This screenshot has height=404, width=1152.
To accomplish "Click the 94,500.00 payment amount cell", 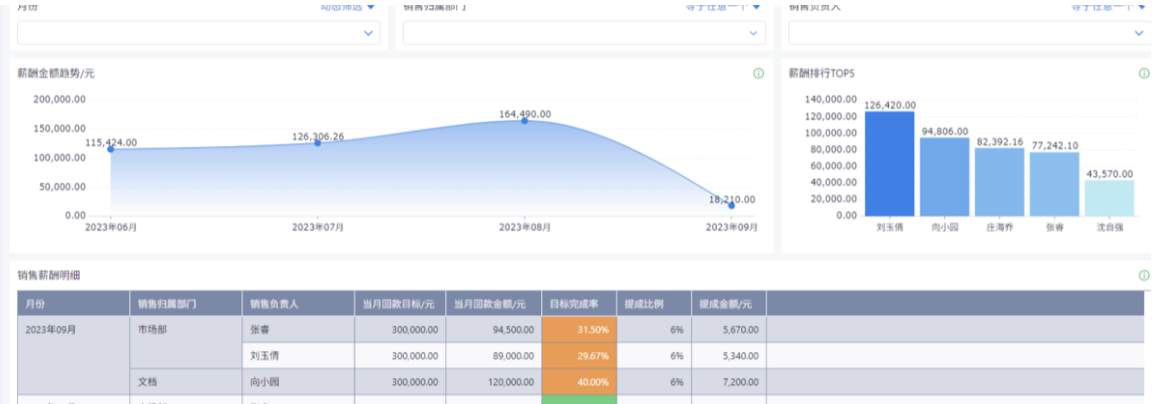I will (494, 330).
